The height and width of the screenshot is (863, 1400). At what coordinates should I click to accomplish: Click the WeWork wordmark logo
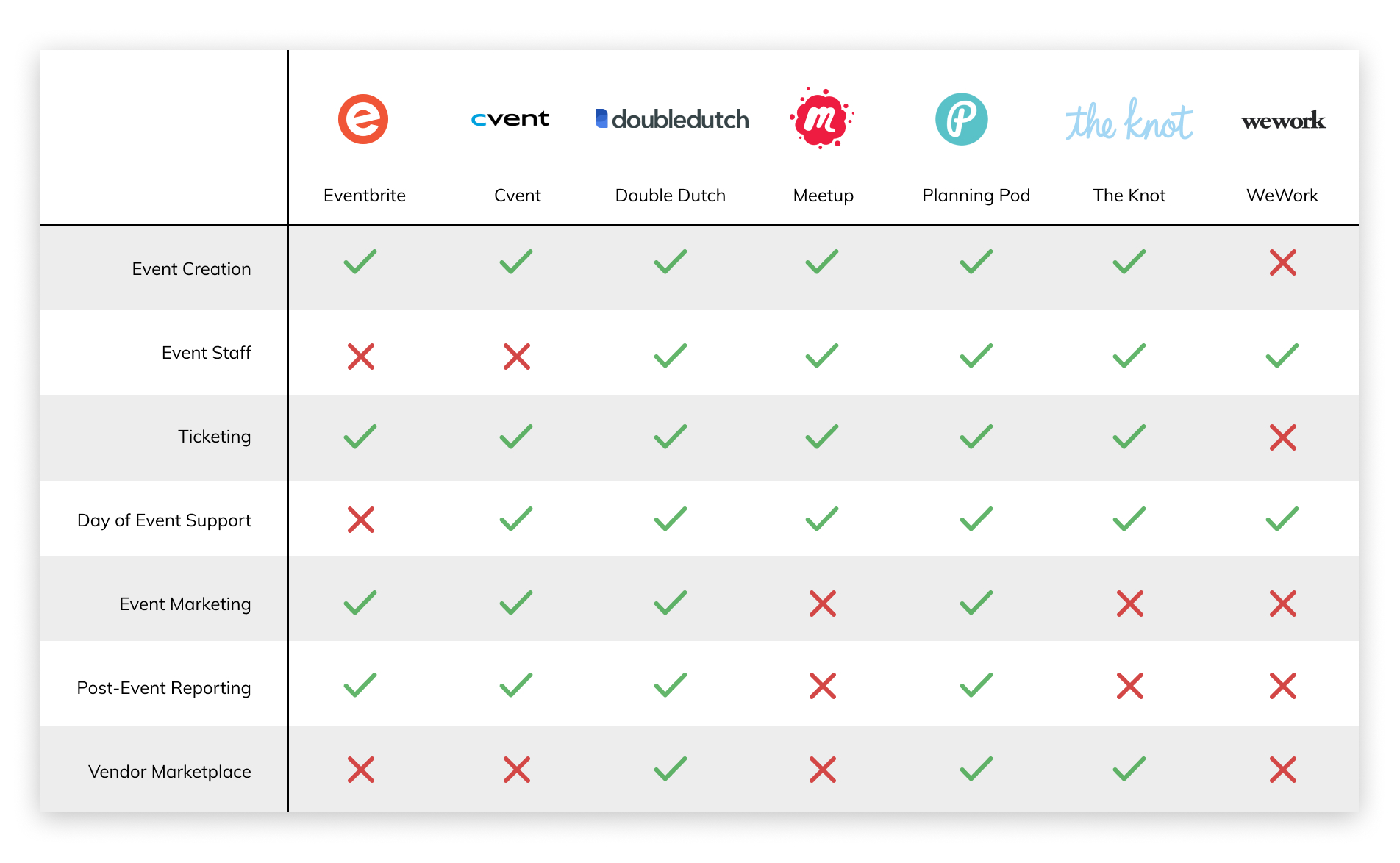[1283, 121]
